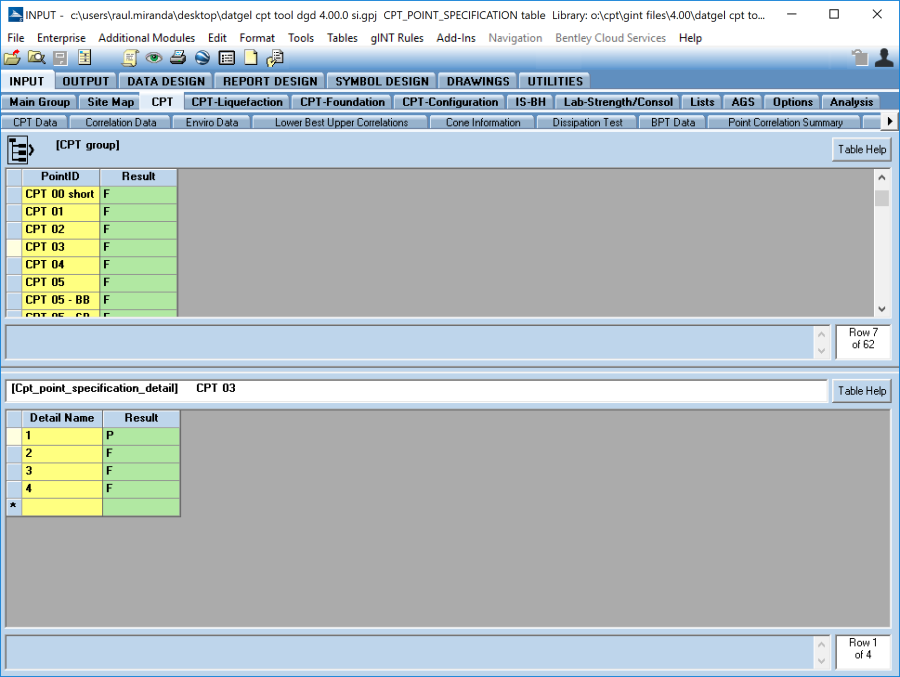Click the empty new Detail Name cell
This screenshot has width=900, height=677.
pyautogui.click(x=62, y=507)
